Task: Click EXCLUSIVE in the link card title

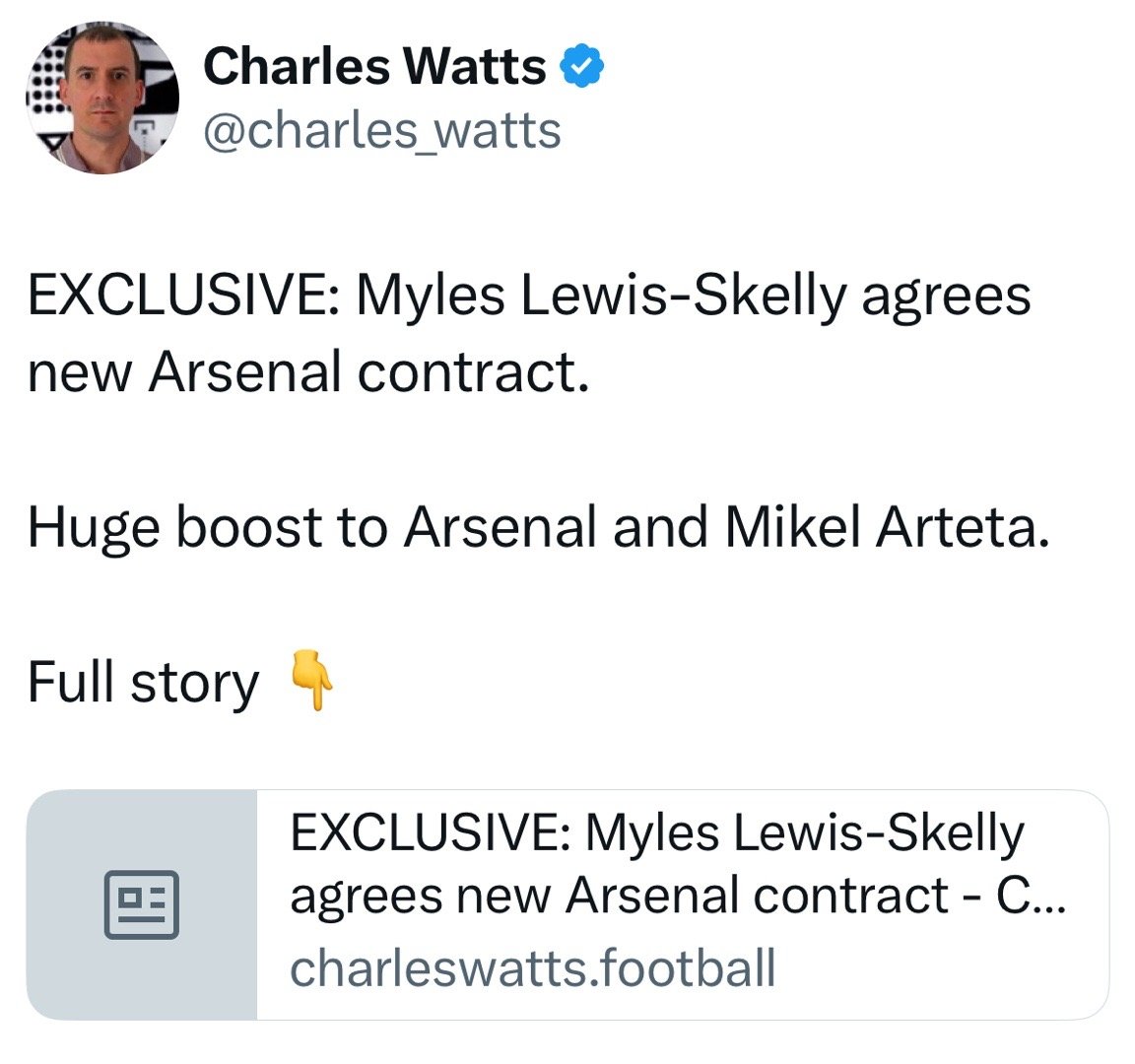Action: pos(427,833)
